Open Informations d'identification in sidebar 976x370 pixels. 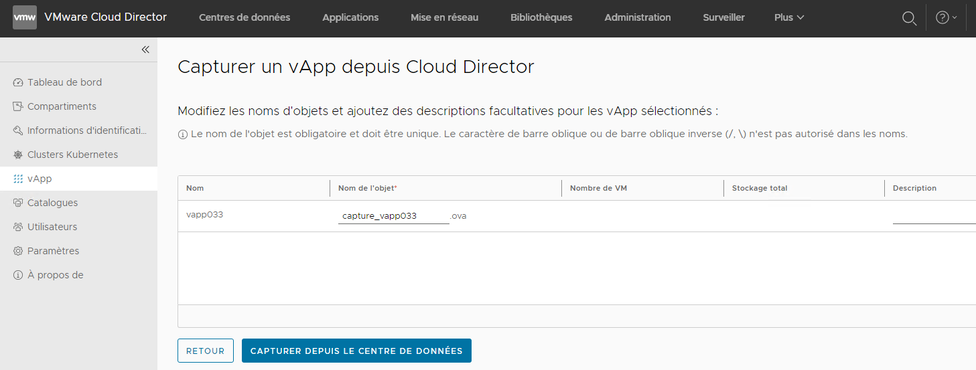(87, 131)
